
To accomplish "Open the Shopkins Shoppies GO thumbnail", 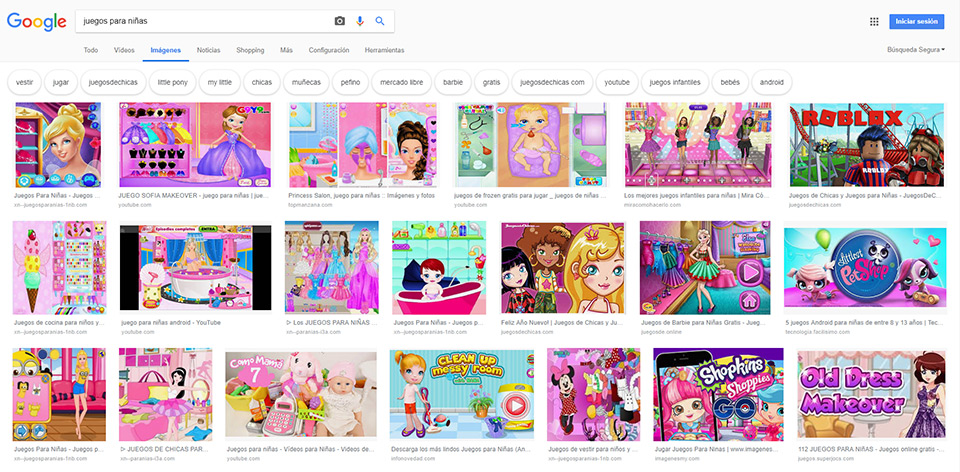I will 719,395.
